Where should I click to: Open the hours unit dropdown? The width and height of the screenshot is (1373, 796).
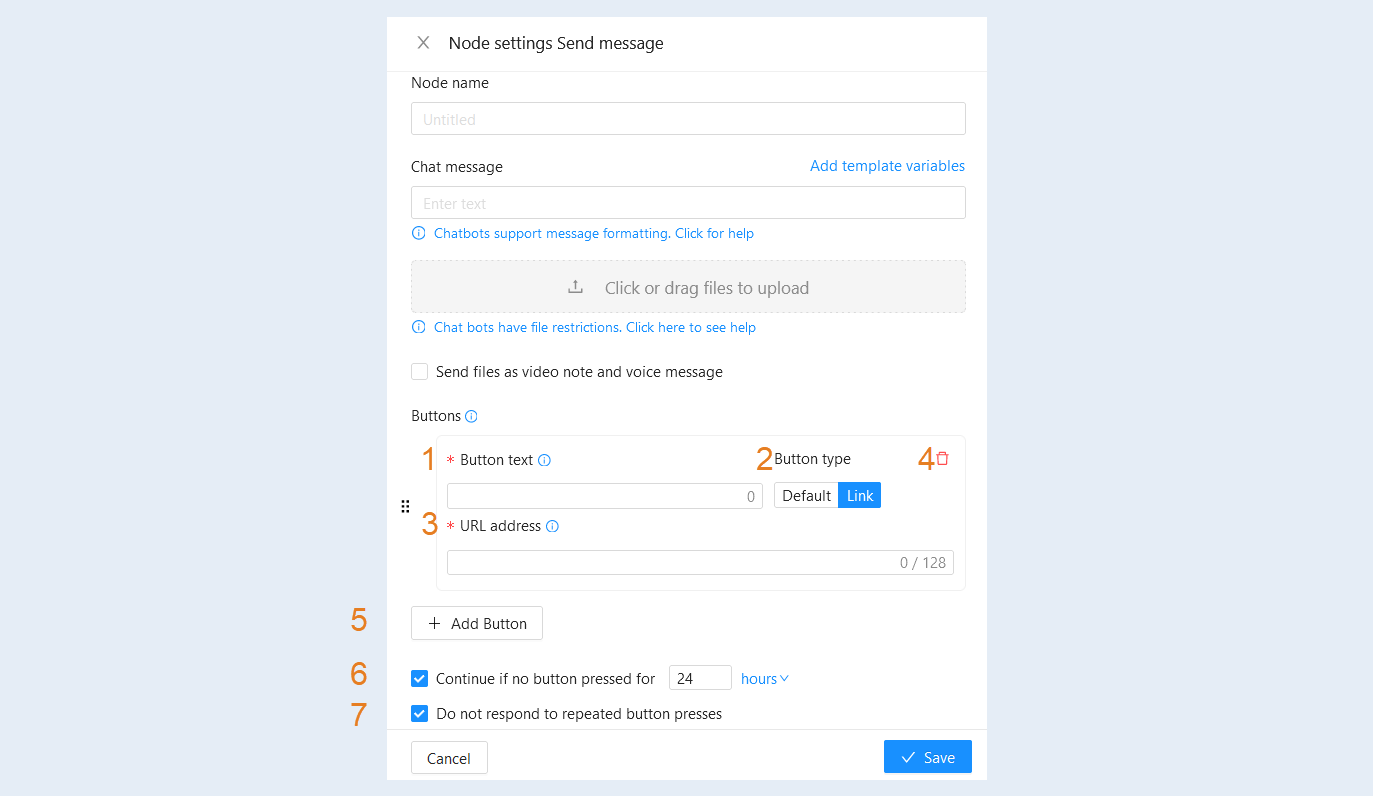coord(765,679)
